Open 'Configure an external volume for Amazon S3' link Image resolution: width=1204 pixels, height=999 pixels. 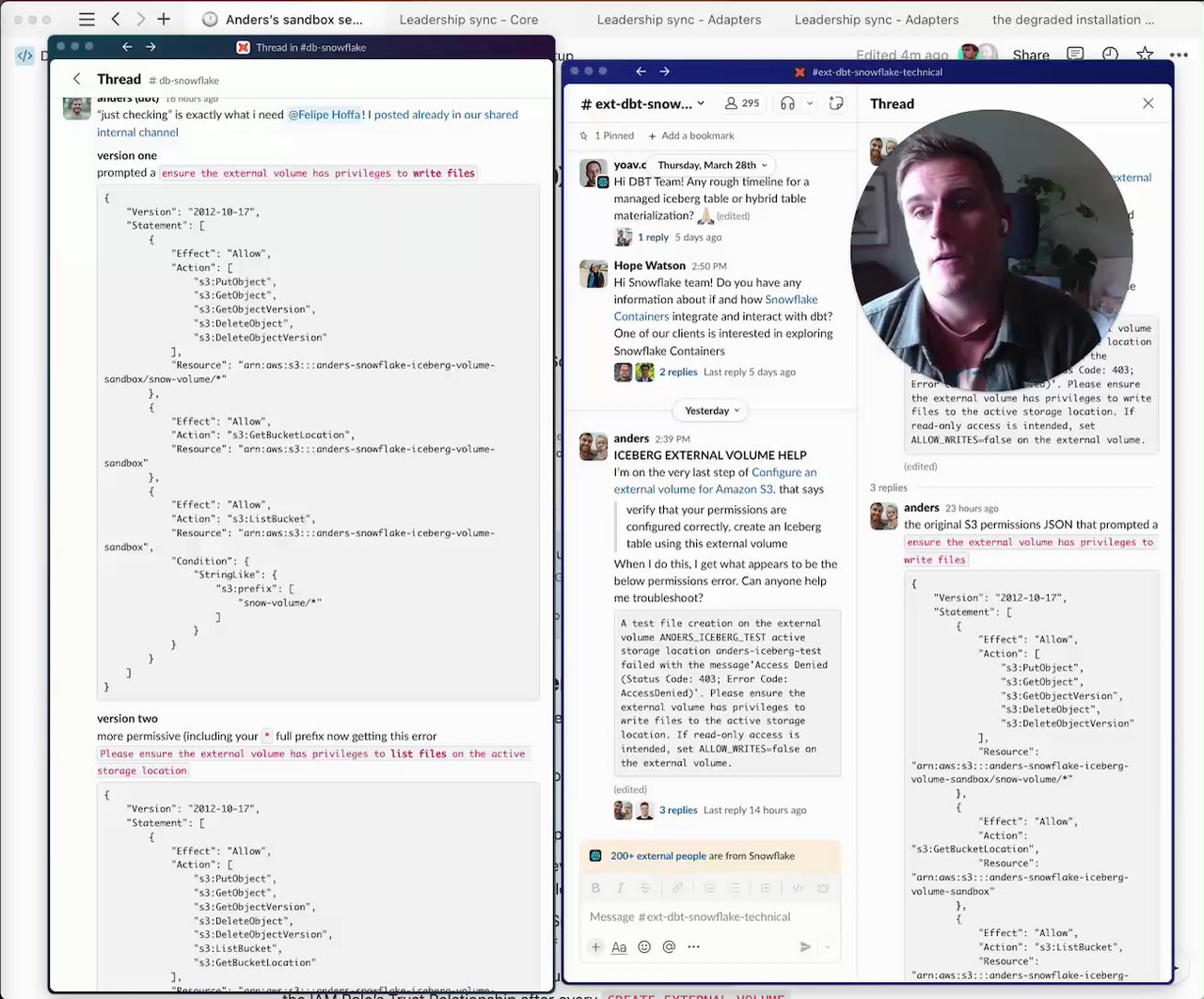[715, 481]
